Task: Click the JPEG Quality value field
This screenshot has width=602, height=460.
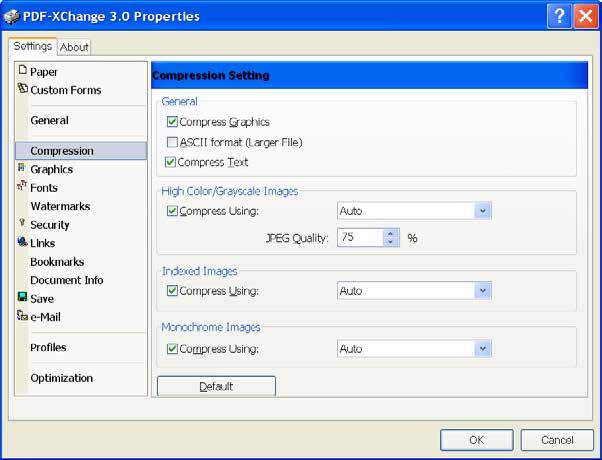Action: [360, 238]
